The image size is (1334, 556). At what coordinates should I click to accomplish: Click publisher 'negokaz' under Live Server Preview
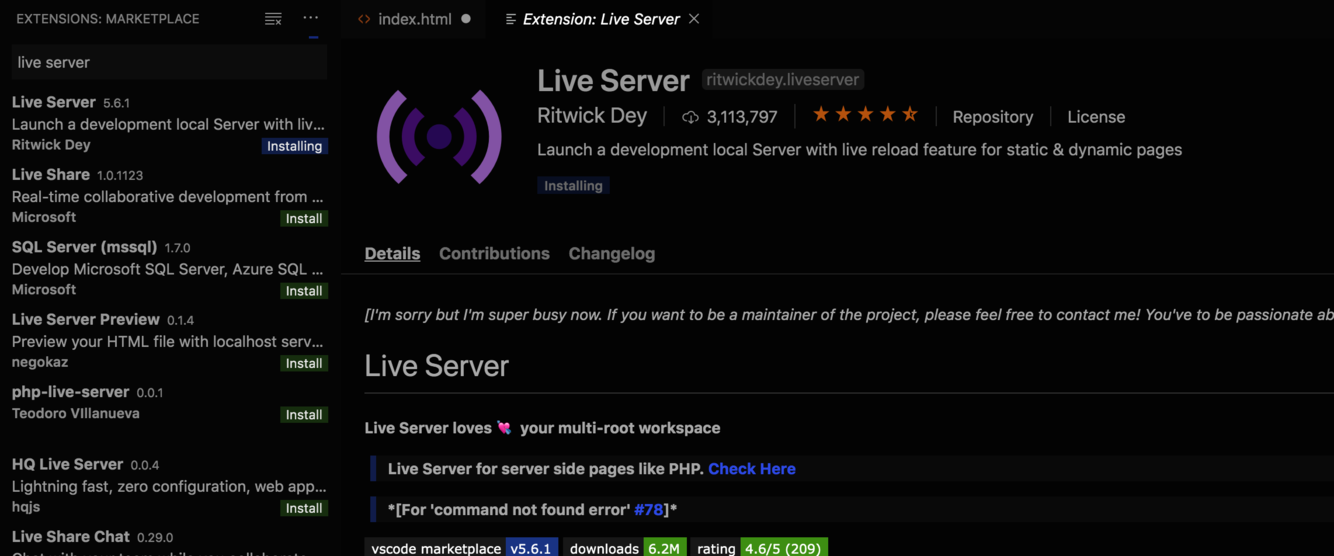(x=40, y=362)
